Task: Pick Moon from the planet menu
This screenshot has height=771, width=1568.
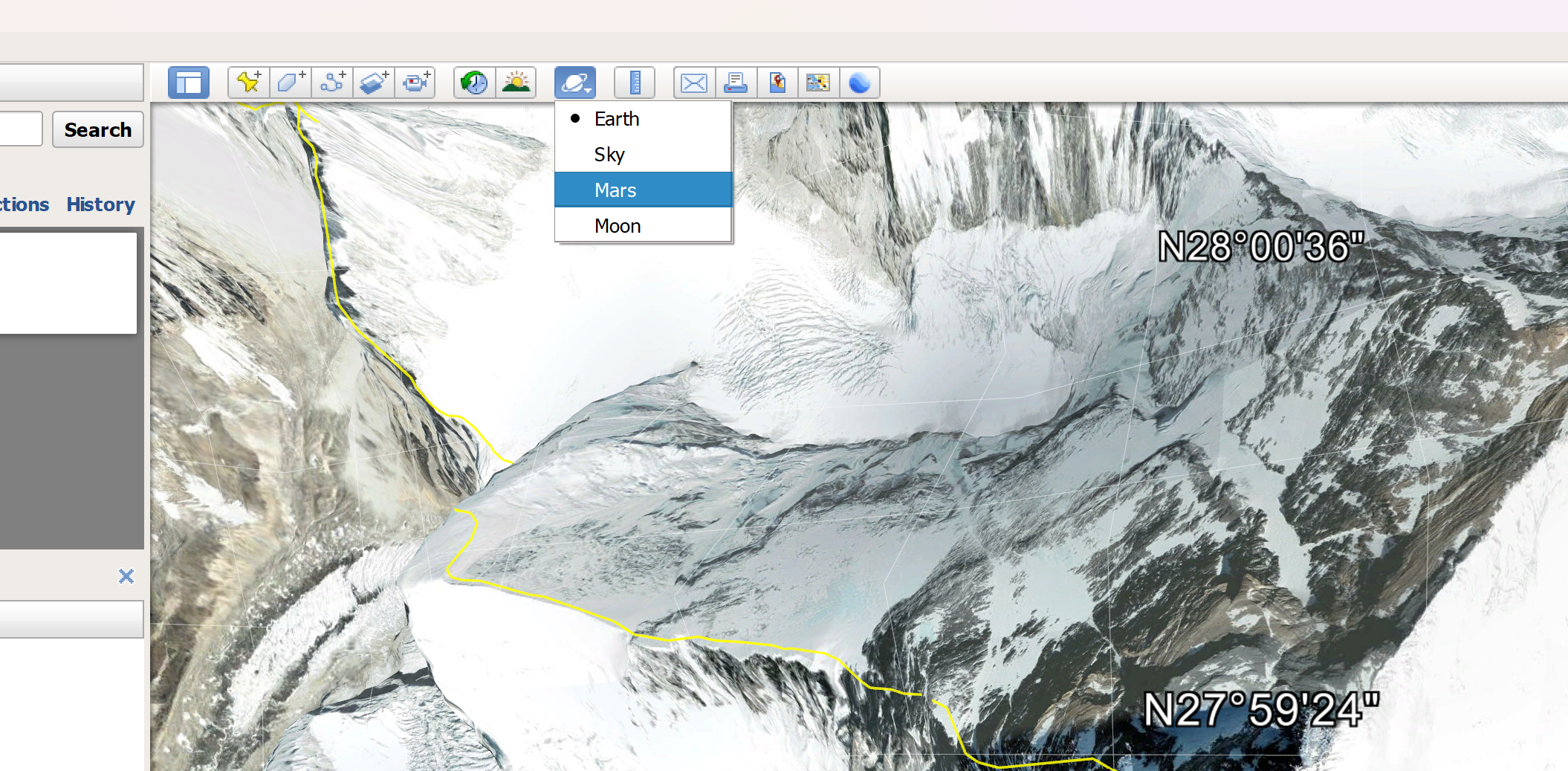Action: pos(644,225)
